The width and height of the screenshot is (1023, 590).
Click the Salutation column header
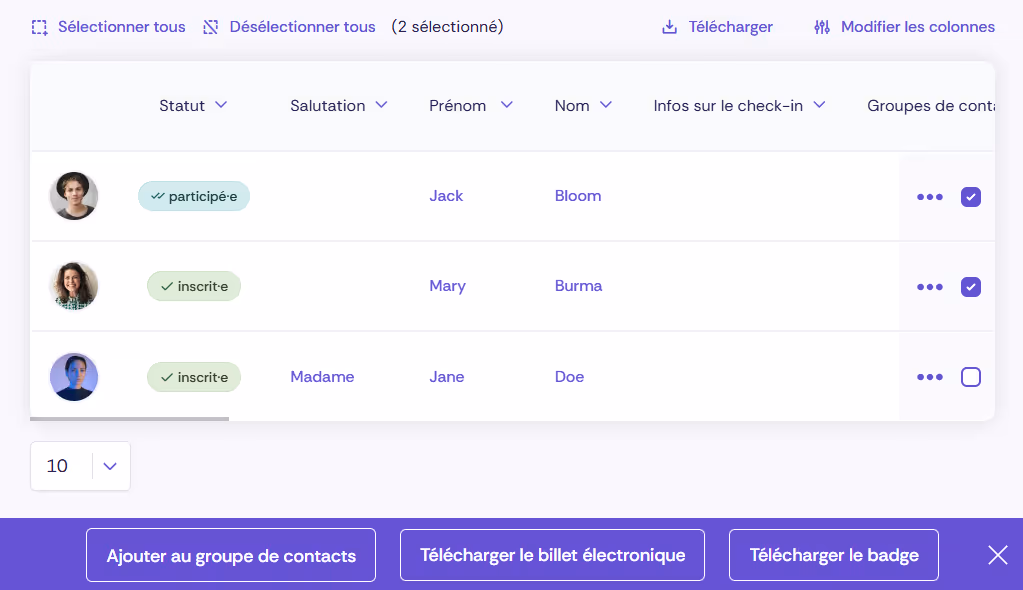(326, 105)
